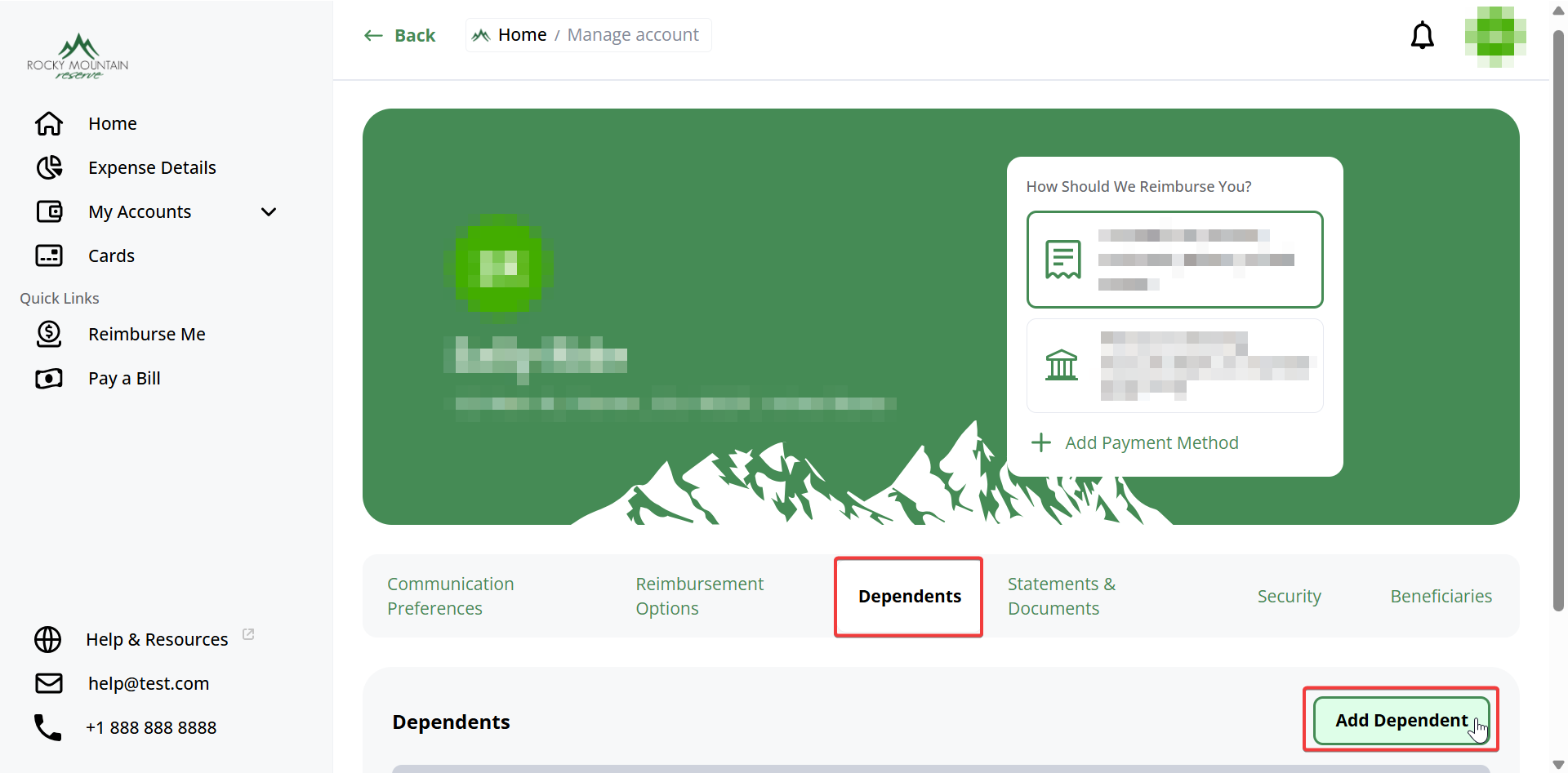Click Pay a Bill quick link
Image resolution: width=1568 pixels, height=773 pixels.
[x=124, y=378]
